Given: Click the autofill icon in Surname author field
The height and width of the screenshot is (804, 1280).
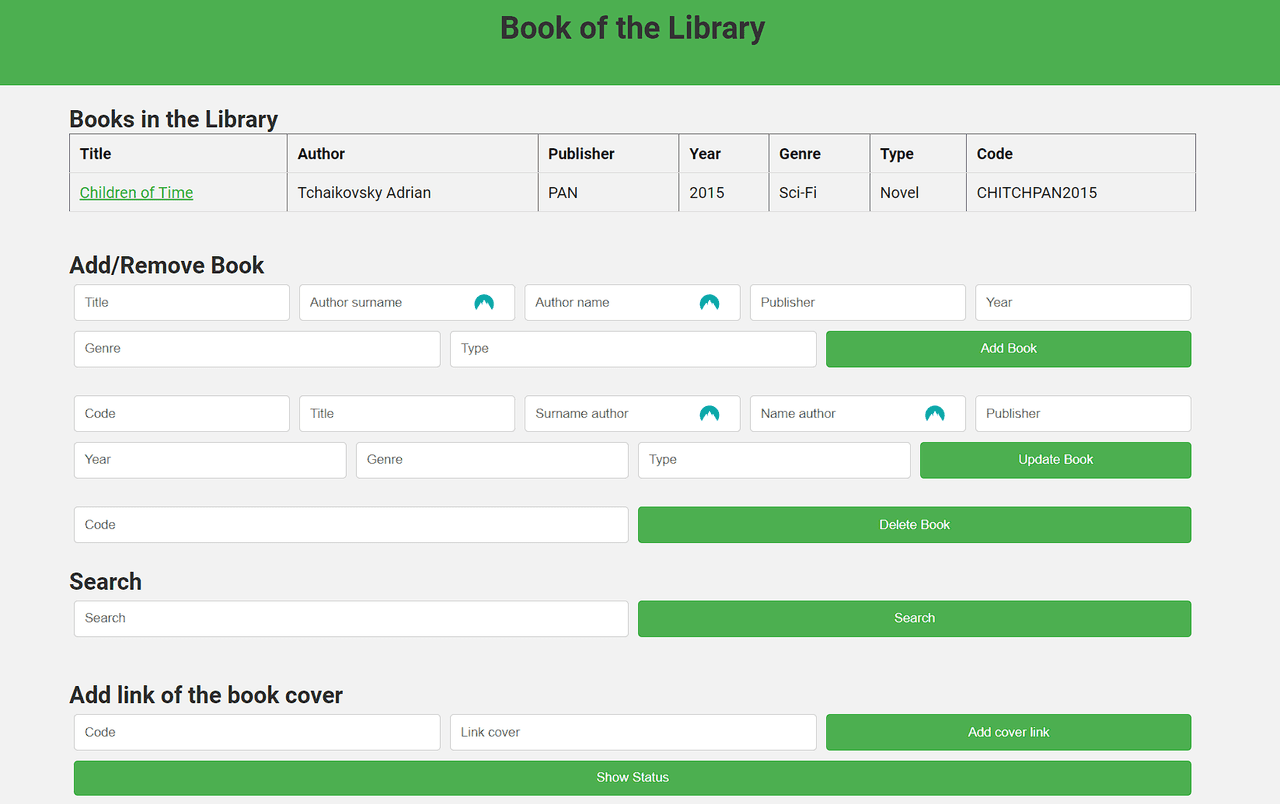Looking at the screenshot, I should tap(709, 414).
